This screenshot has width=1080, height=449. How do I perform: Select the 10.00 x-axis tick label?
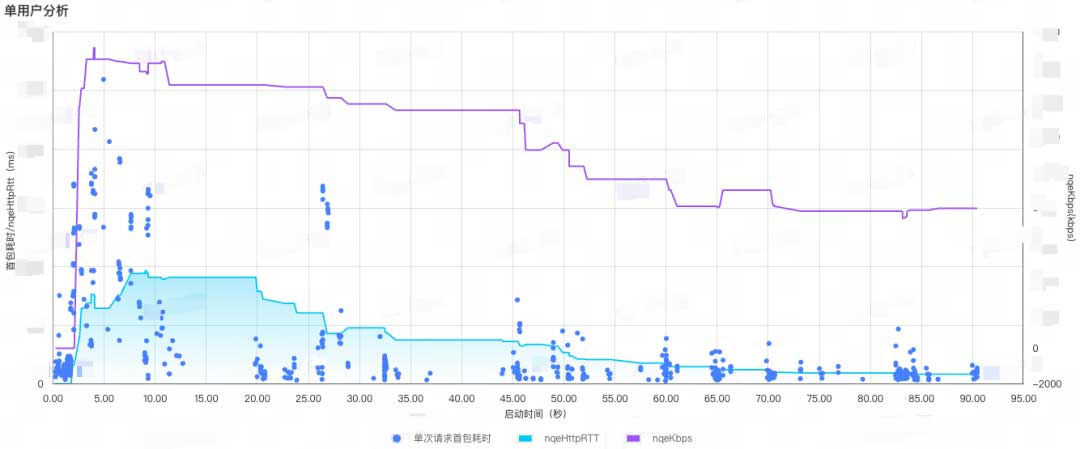[154, 398]
